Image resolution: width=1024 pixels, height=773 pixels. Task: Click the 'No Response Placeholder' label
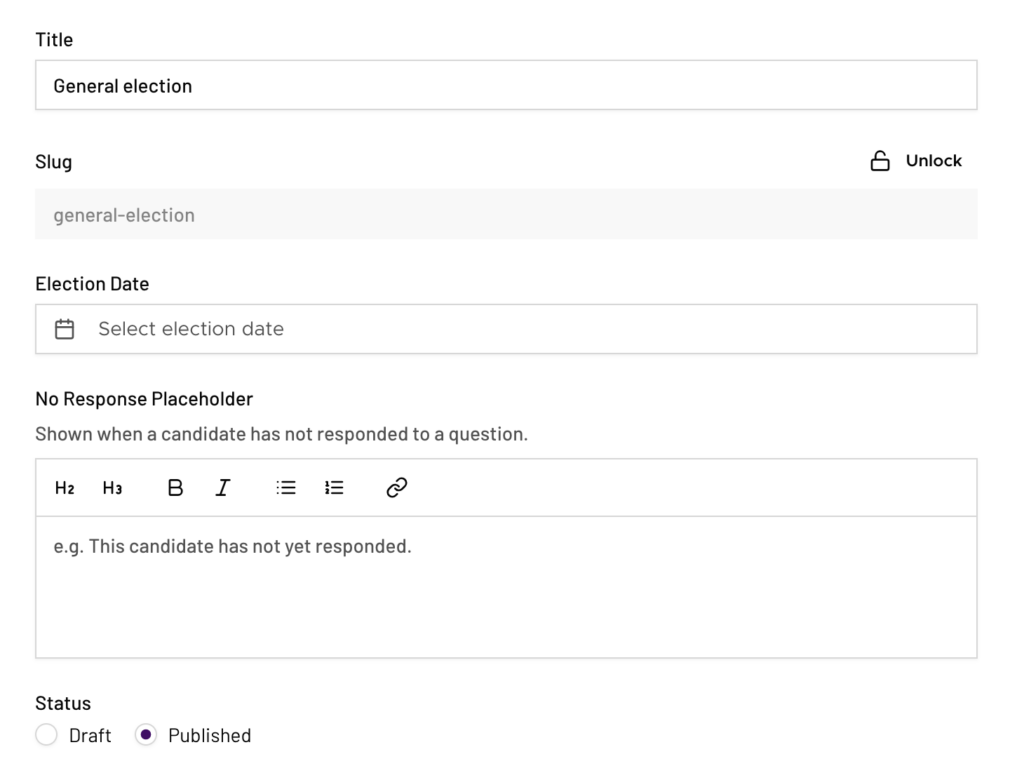(x=144, y=399)
